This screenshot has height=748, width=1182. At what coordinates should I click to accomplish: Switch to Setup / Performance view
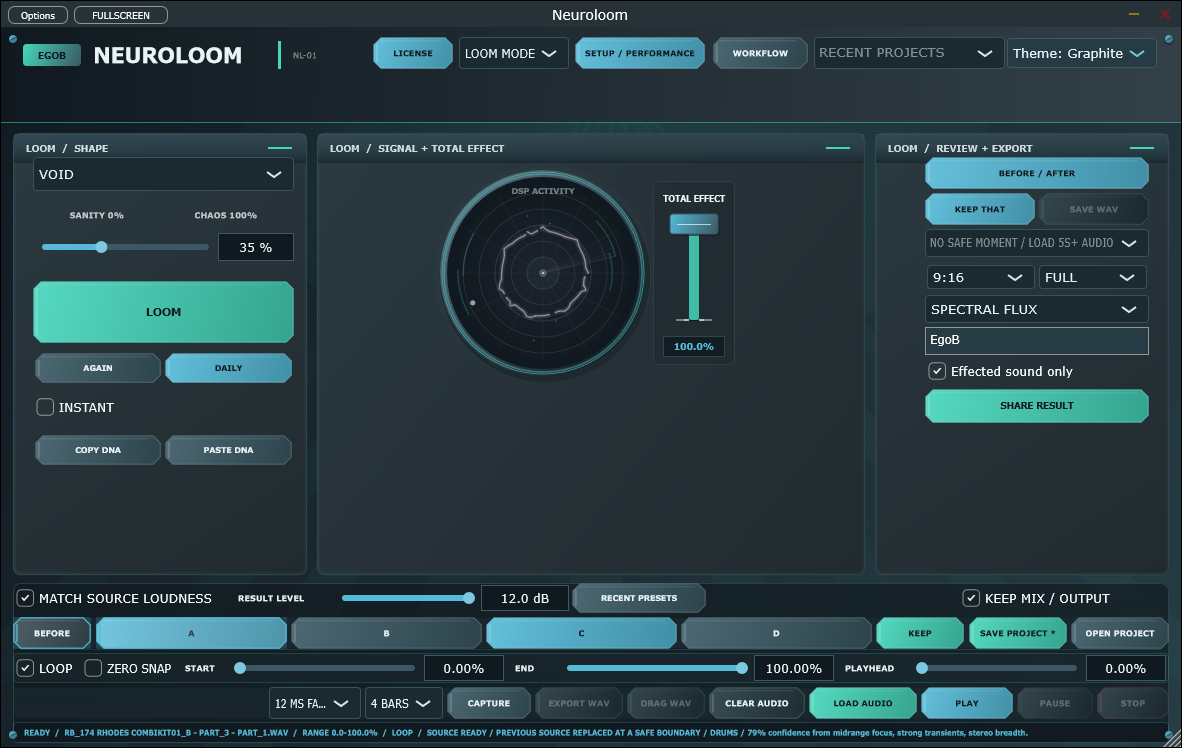pyautogui.click(x=640, y=54)
